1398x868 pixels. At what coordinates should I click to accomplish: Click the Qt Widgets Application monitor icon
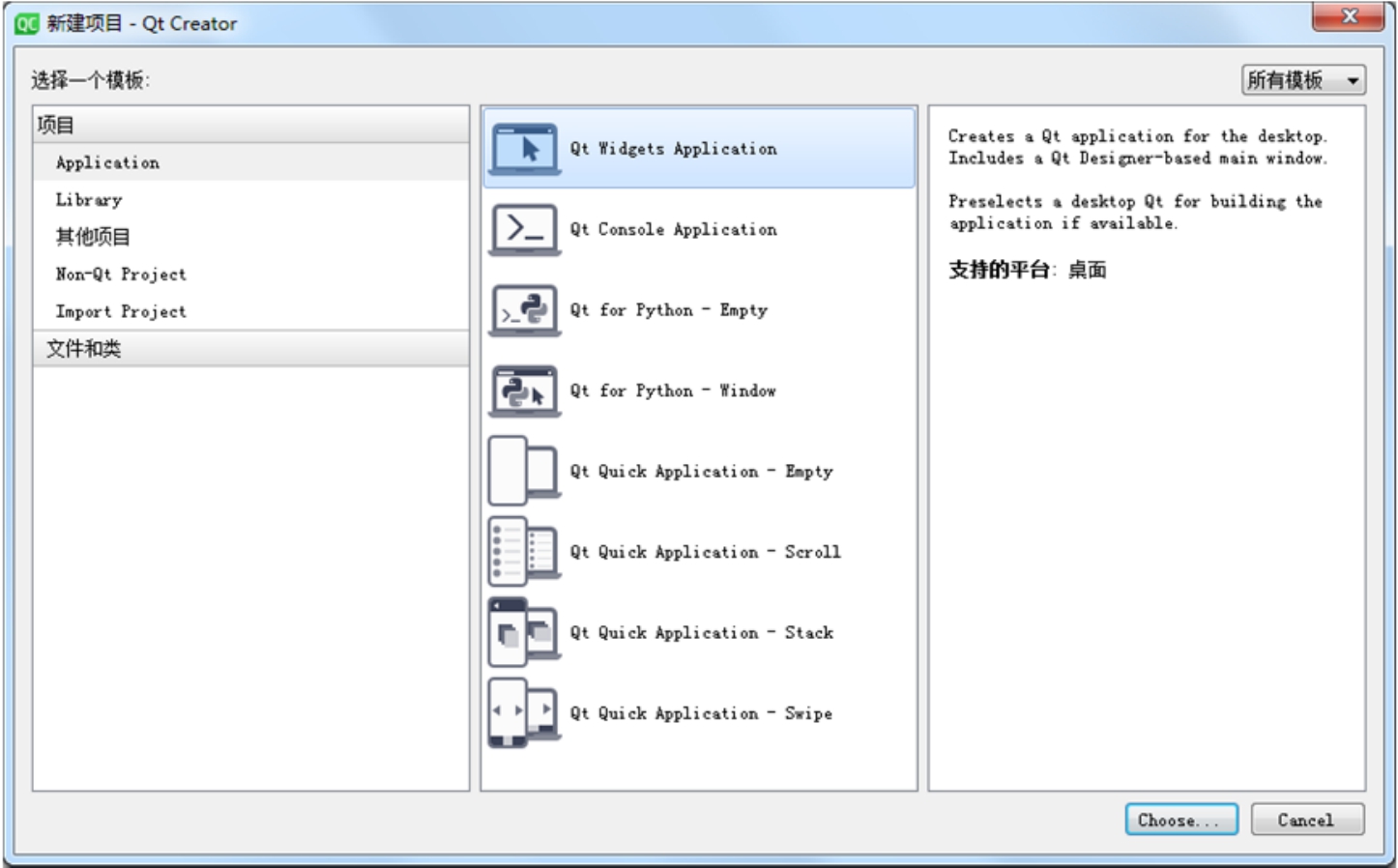(524, 149)
